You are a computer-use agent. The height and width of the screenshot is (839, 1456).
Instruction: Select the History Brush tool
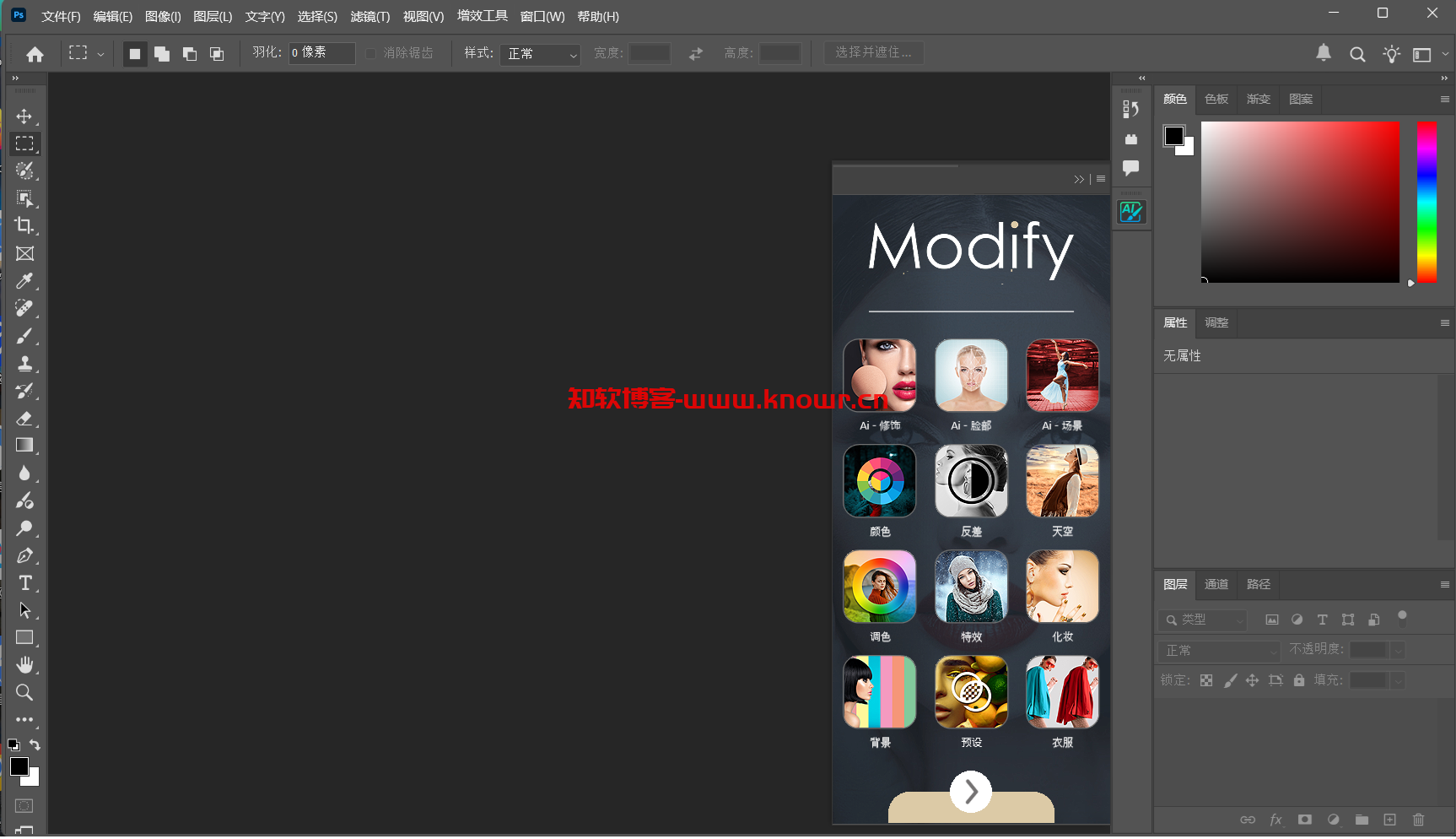tap(24, 391)
